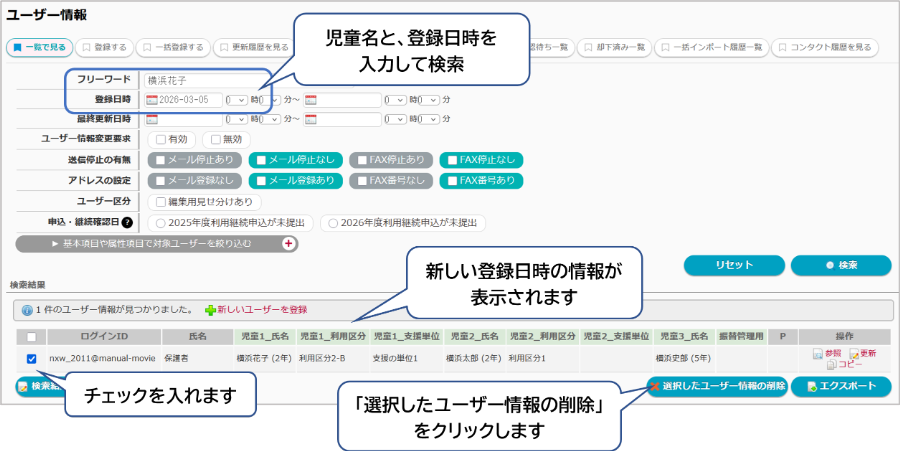The image size is (900, 451).
Task: Click the help icon beside 申込・継続確認日
Action: pyautogui.click(x=127, y=222)
